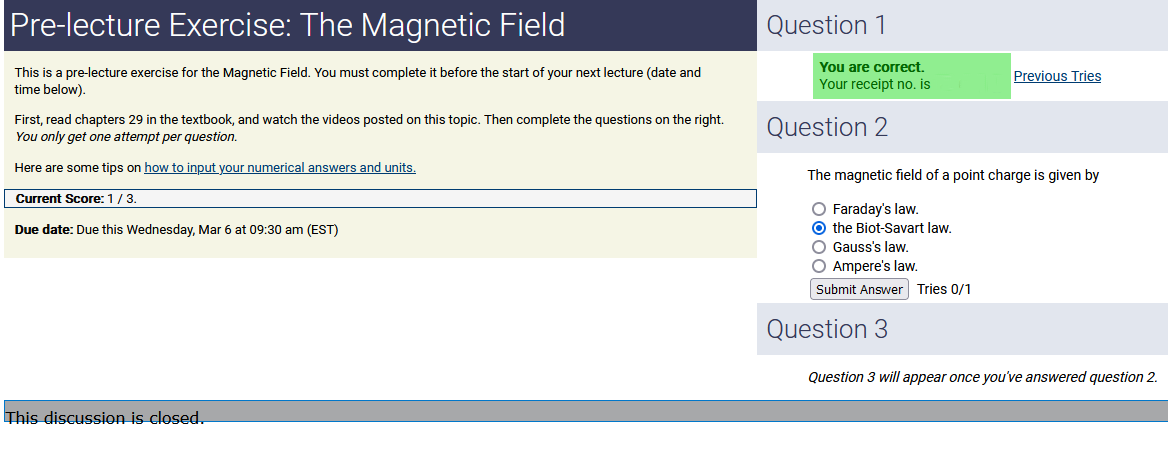
Task: Click the green 'You are correct' receipt box
Action: click(x=911, y=76)
